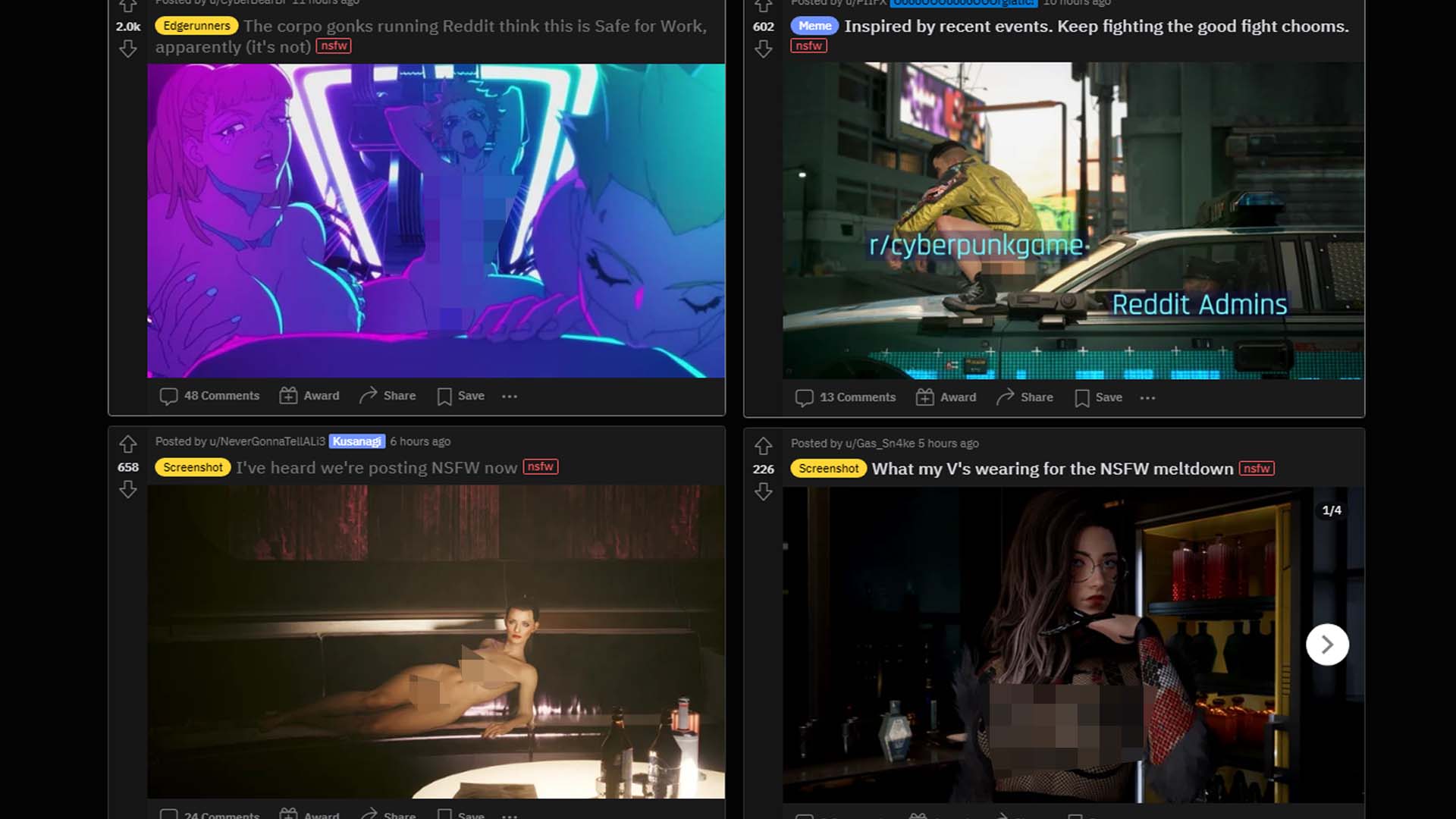Toggle the nsfw tag on the meme post
Screen dimensions: 1456x819
click(808, 45)
